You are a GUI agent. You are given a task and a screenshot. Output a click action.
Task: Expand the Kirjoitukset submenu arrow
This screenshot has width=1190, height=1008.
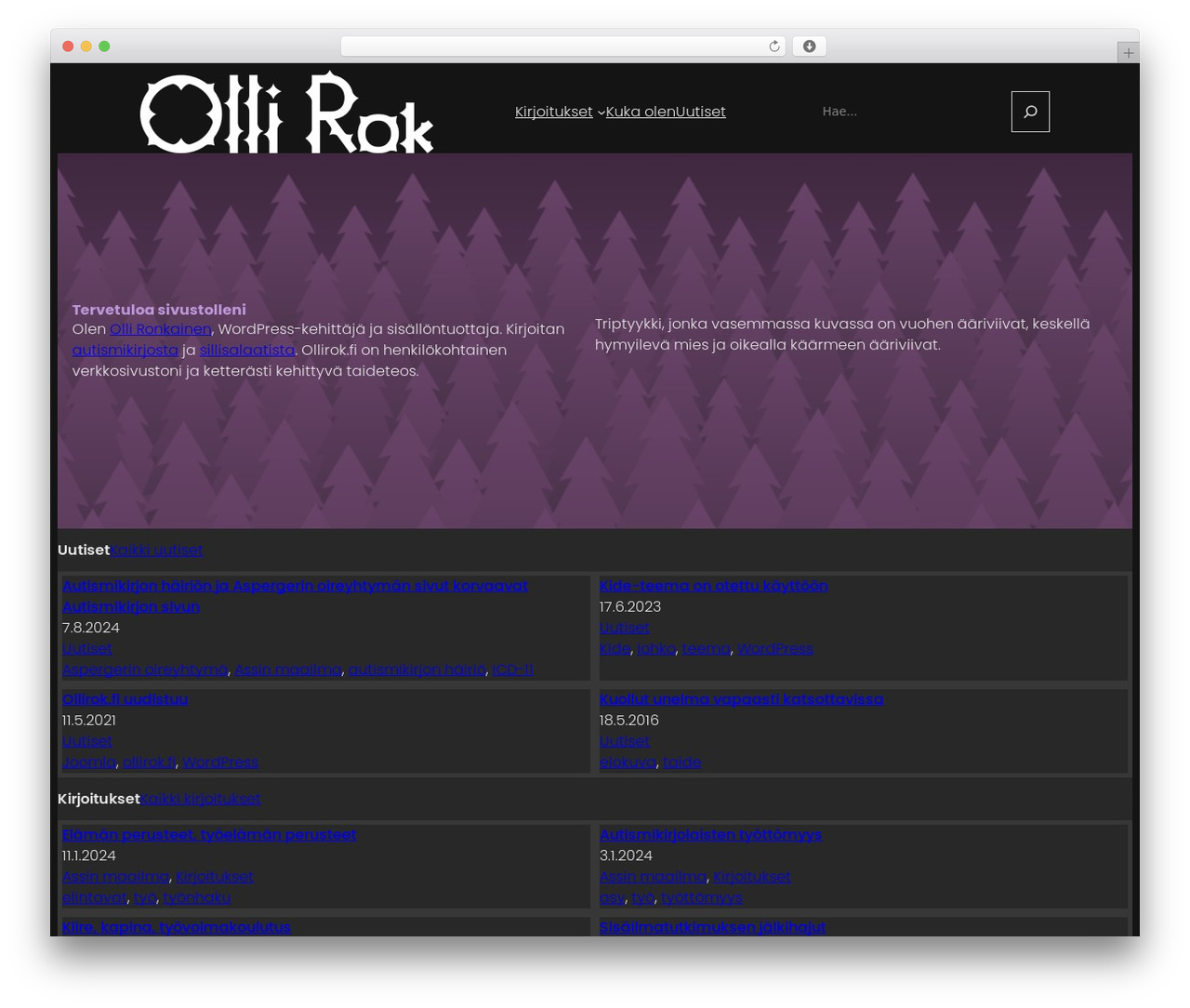point(601,113)
